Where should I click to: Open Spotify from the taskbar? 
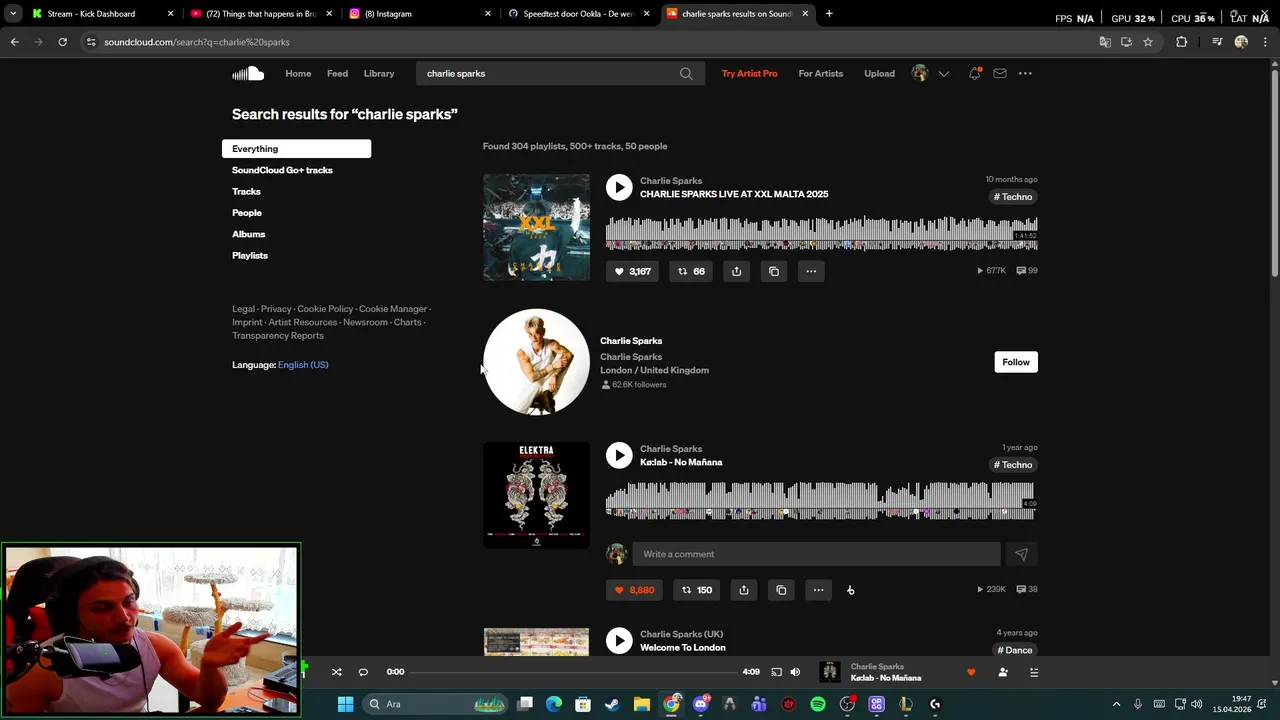click(x=818, y=704)
